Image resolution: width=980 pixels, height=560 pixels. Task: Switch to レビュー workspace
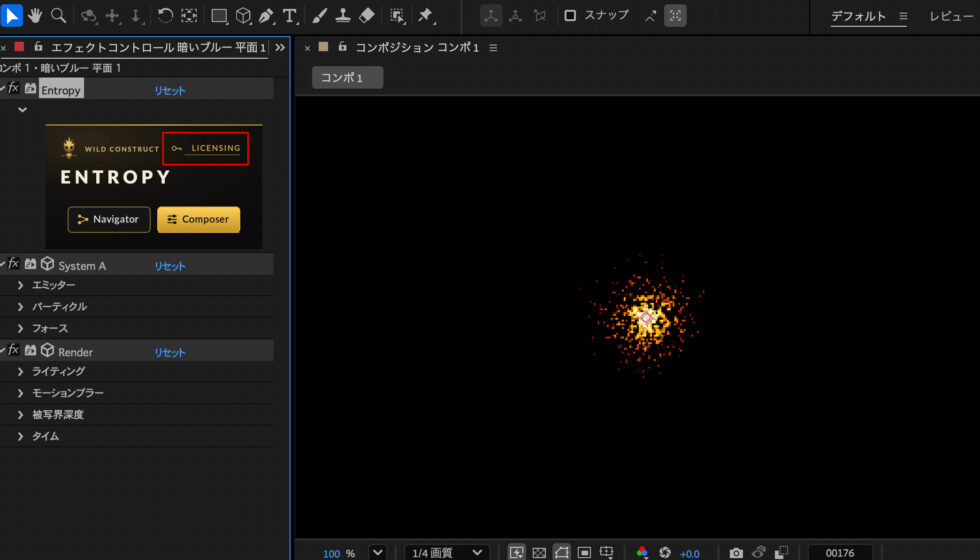pyautogui.click(x=951, y=16)
